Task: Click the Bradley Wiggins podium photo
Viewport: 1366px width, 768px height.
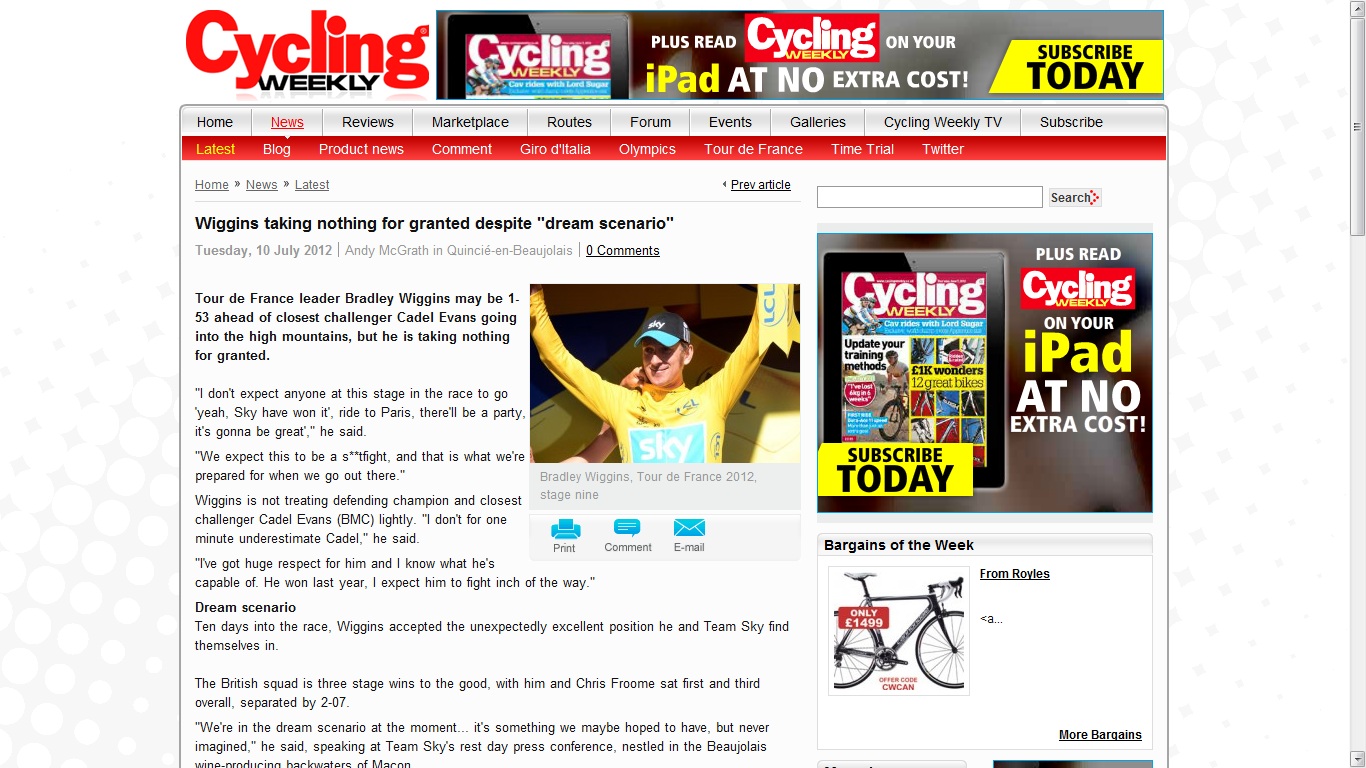Action: pyautogui.click(x=665, y=373)
